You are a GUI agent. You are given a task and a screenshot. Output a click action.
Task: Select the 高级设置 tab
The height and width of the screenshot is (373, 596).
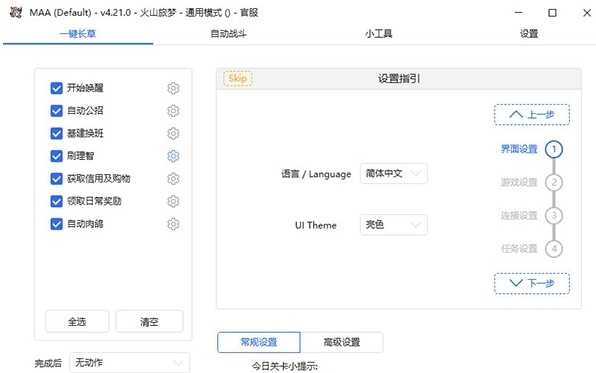click(342, 342)
